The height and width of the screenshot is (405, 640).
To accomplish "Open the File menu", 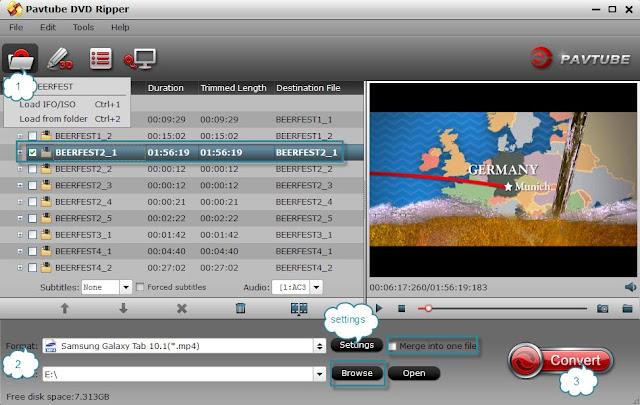I will [x=16, y=27].
